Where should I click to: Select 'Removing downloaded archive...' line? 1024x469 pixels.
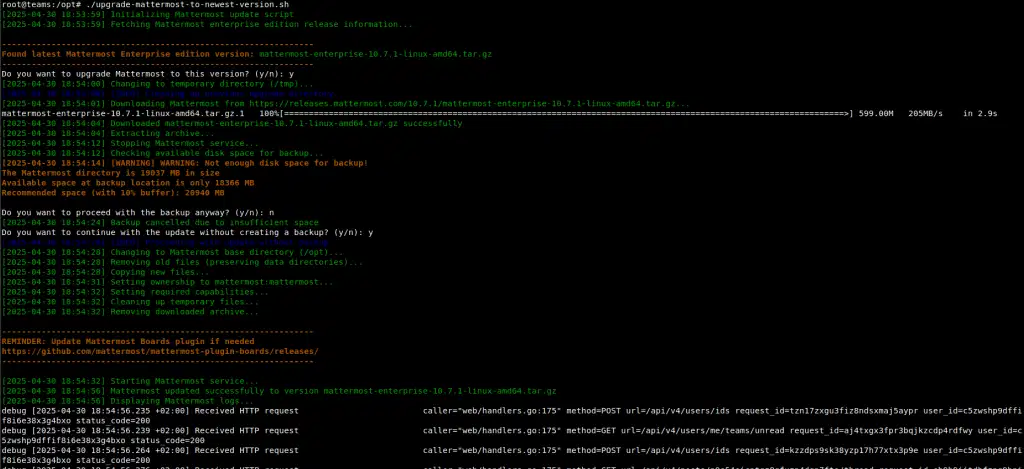coord(130,312)
